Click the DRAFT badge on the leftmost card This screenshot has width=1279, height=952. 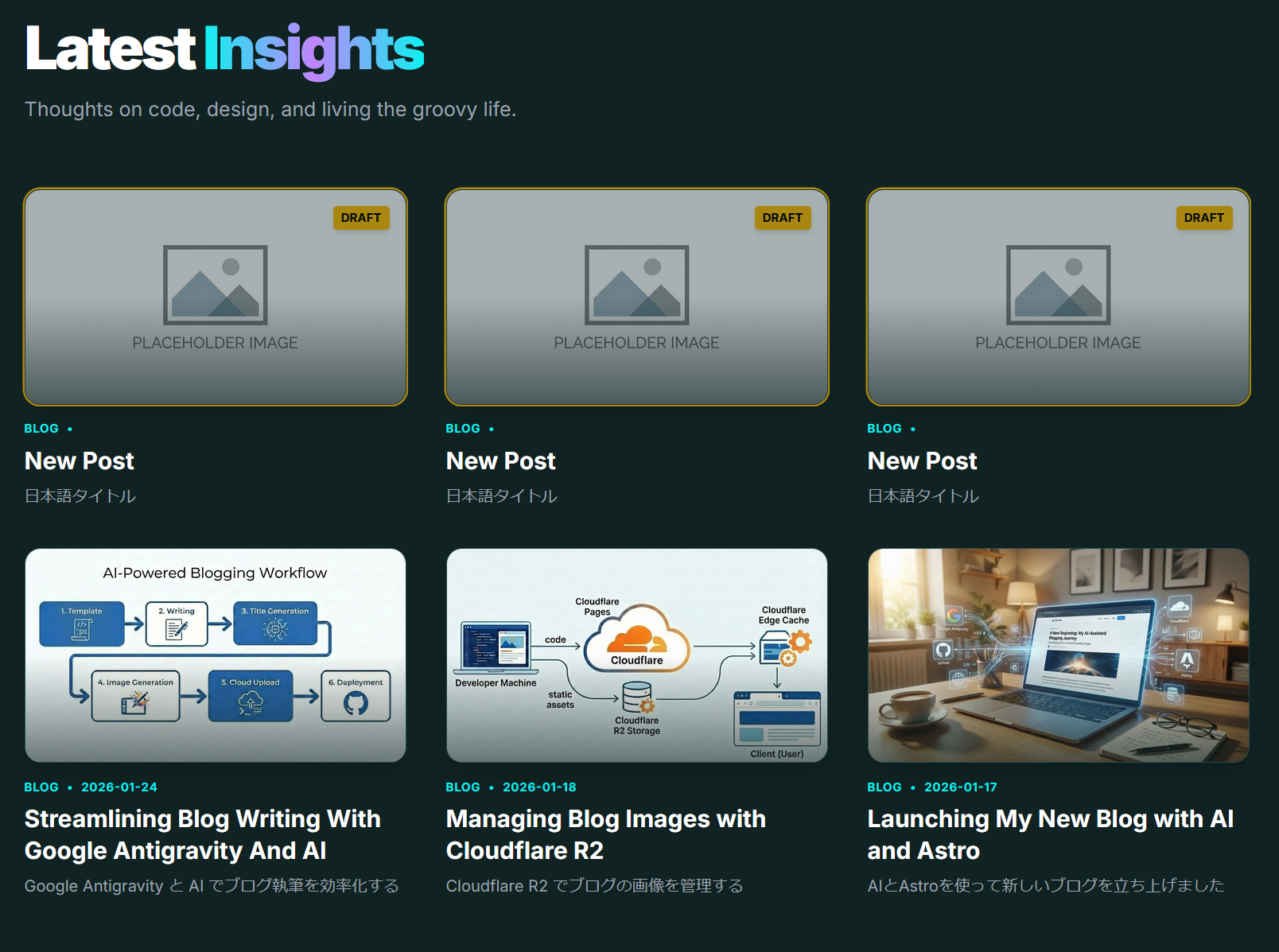[360, 218]
